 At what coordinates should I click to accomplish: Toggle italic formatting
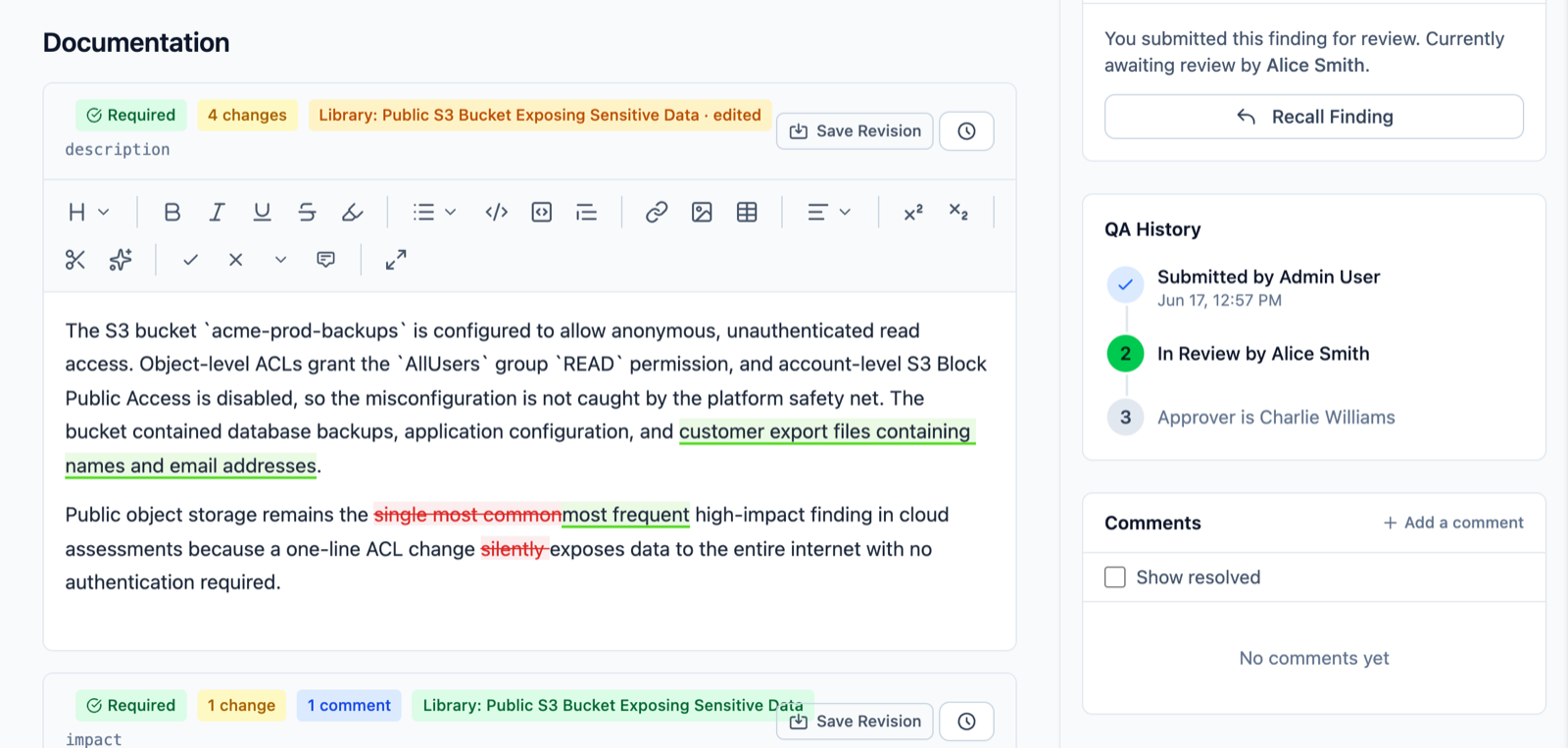218,212
